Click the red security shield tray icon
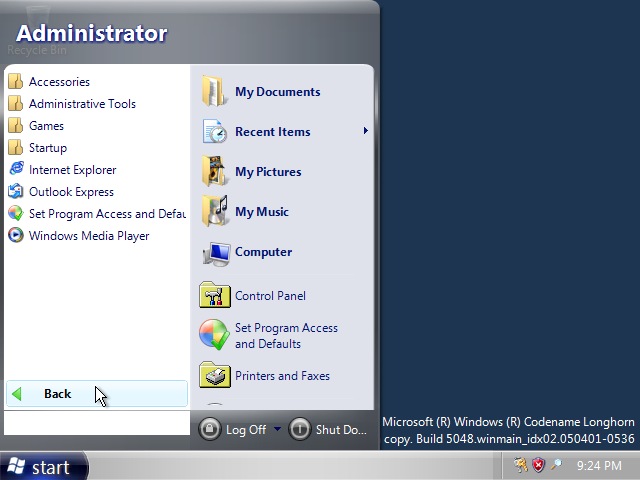Viewport: 640px width, 480px height. click(539, 465)
